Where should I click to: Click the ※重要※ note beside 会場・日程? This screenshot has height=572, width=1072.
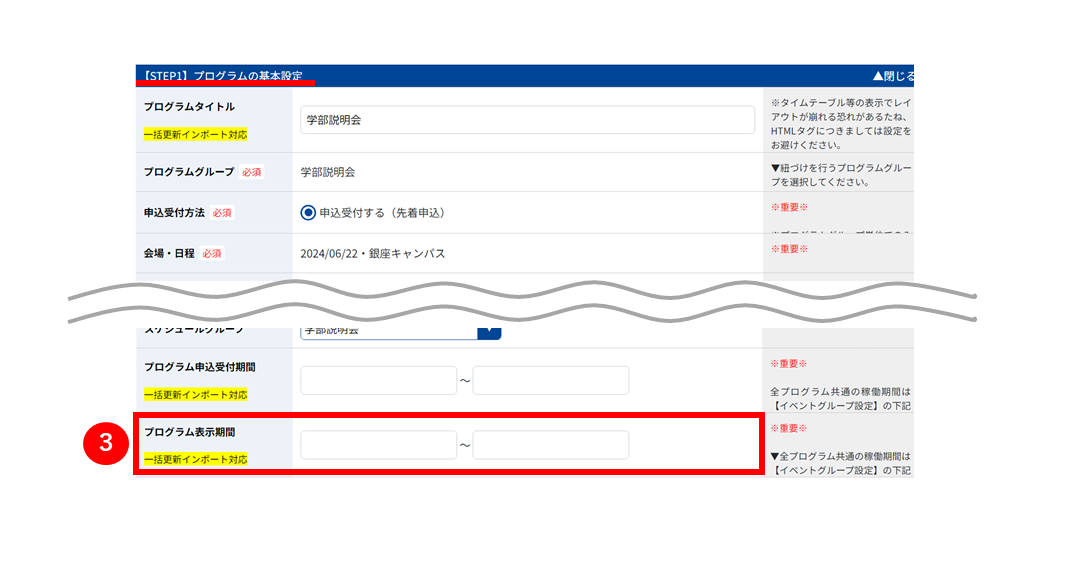[x=789, y=249]
